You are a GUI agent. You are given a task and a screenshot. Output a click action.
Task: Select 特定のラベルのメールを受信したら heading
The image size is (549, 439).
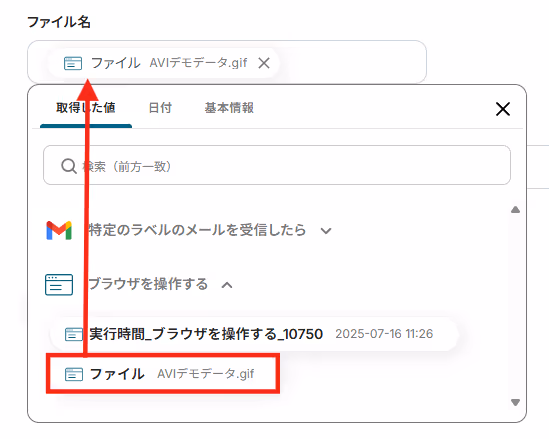[197, 230]
